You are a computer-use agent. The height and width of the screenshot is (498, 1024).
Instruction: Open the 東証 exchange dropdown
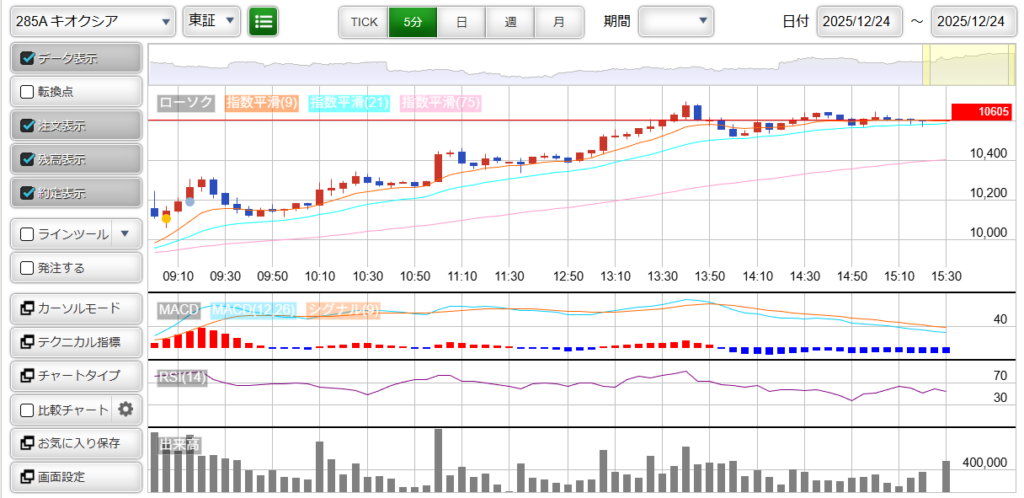pyautogui.click(x=212, y=21)
